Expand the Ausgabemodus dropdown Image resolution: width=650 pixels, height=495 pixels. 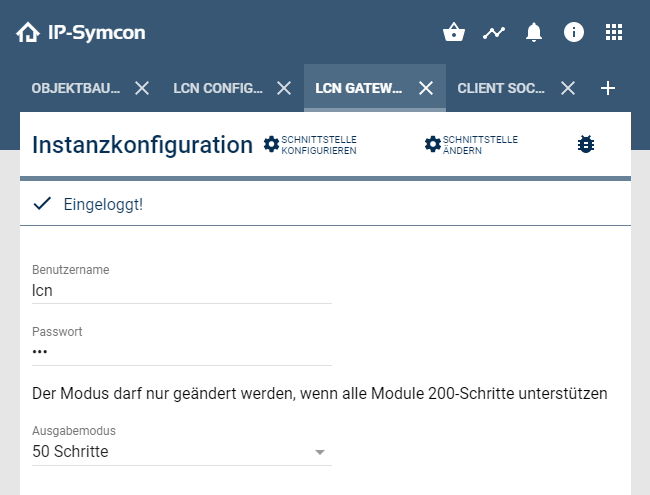pos(181,452)
